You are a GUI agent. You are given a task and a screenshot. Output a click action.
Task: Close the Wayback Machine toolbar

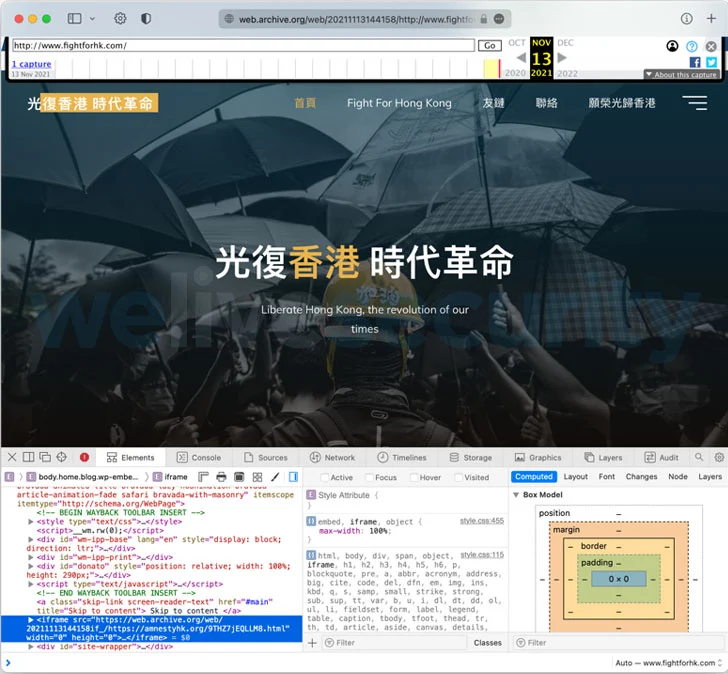(711, 46)
